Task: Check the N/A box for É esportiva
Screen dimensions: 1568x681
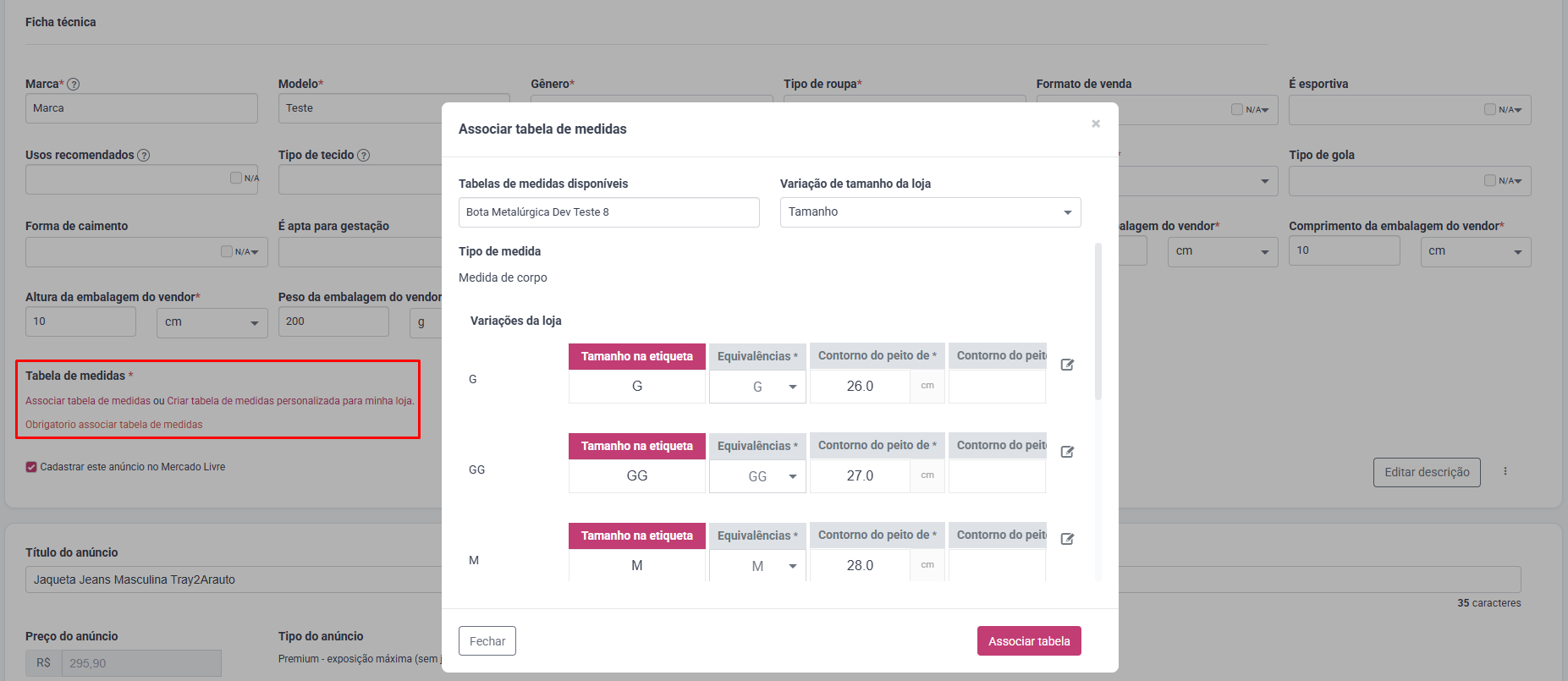Action: pos(1490,109)
